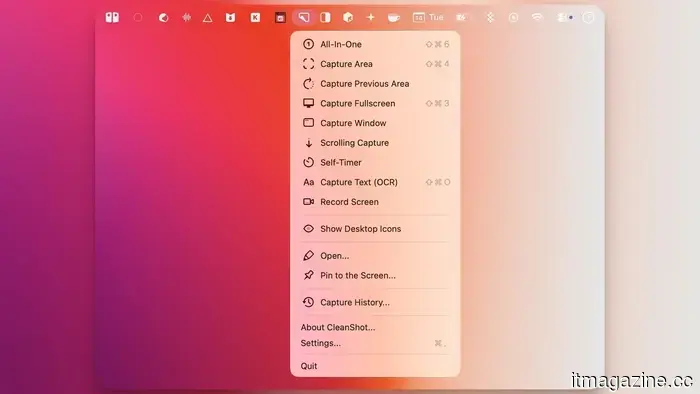Click the Self-Timer clock icon
The height and width of the screenshot is (394, 700).
[x=308, y=162]
